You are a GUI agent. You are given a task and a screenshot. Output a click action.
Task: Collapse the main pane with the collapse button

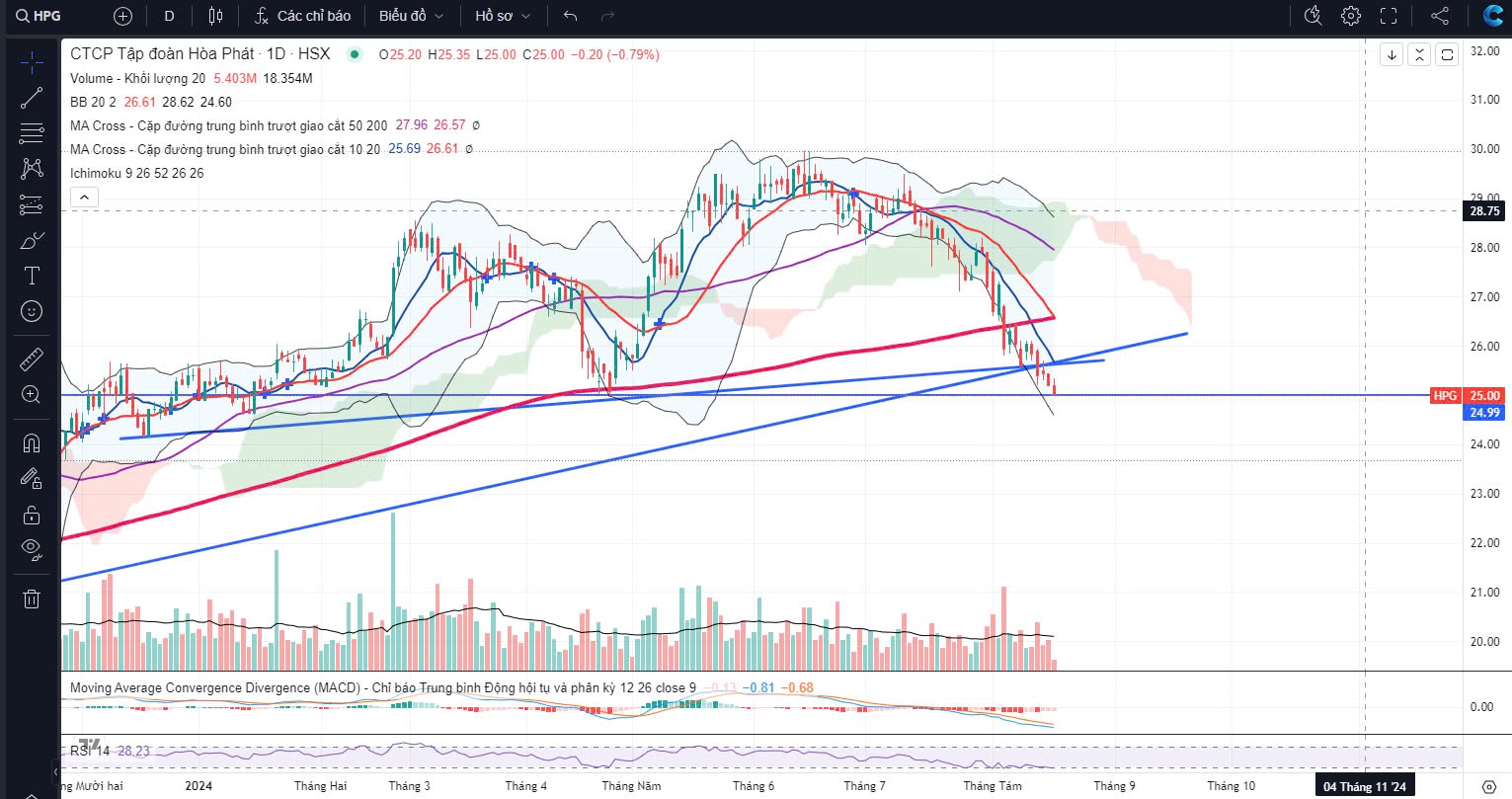click(1419, 54)
